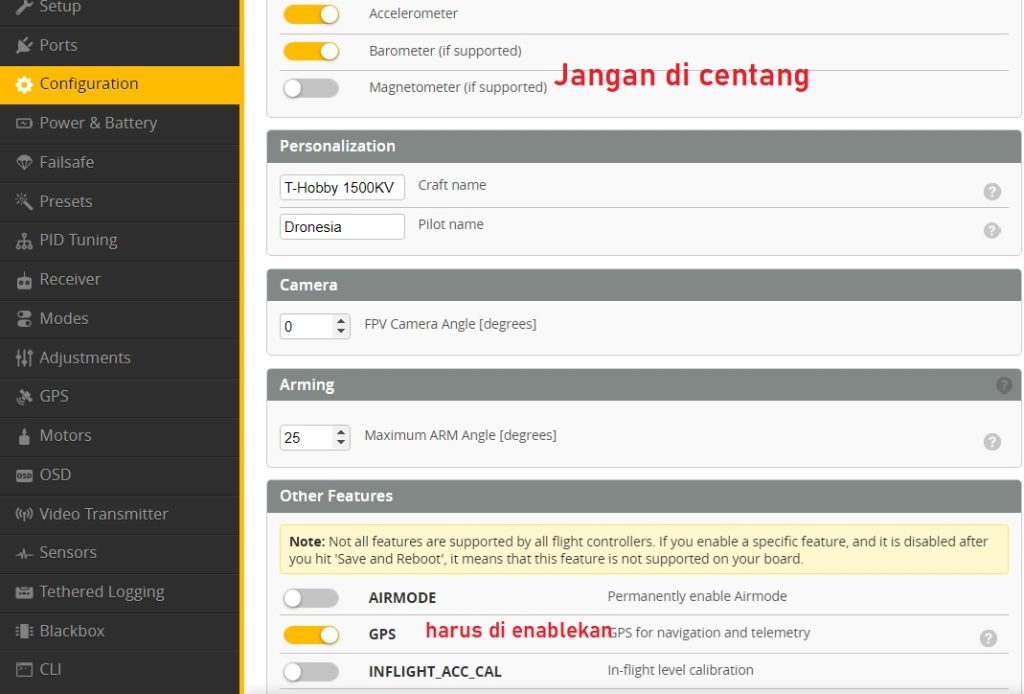The image size is (1024, 694).
Task: Click the Pilot name text field
Action: (342, 227)
